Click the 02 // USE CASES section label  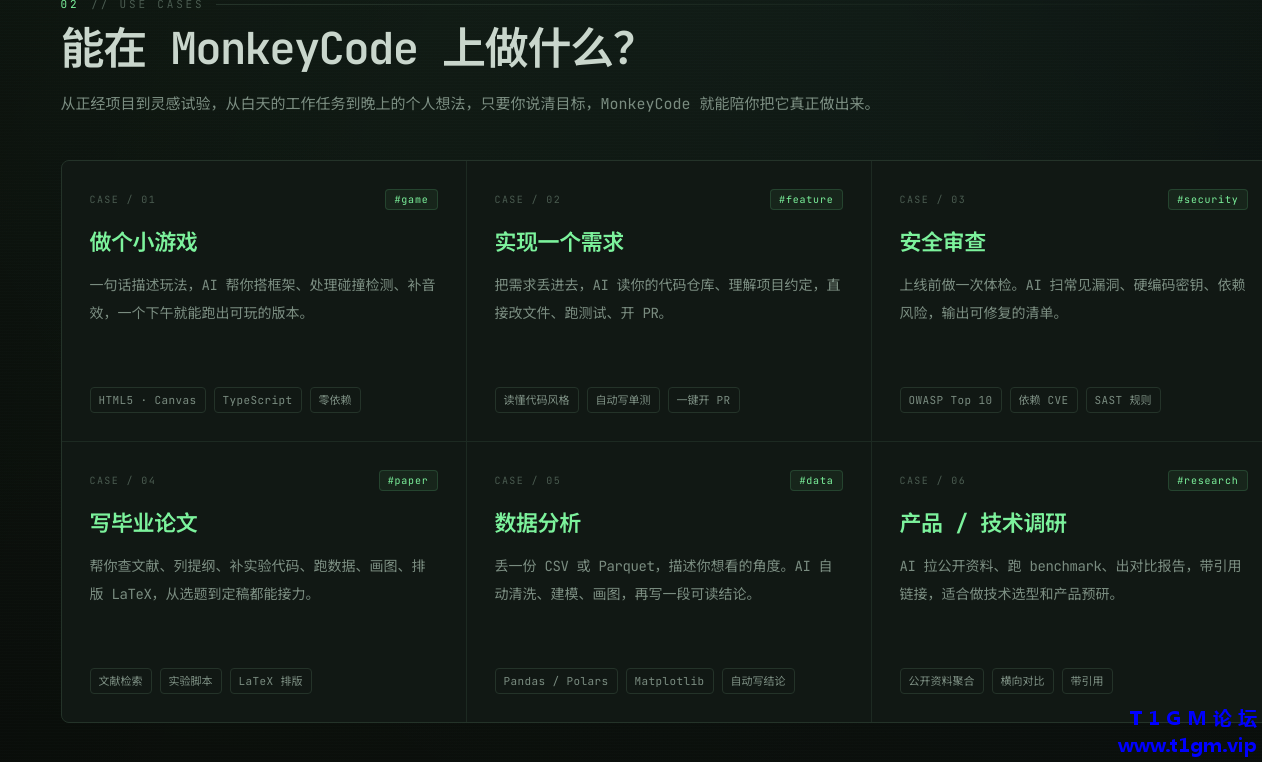pos(132,5)
